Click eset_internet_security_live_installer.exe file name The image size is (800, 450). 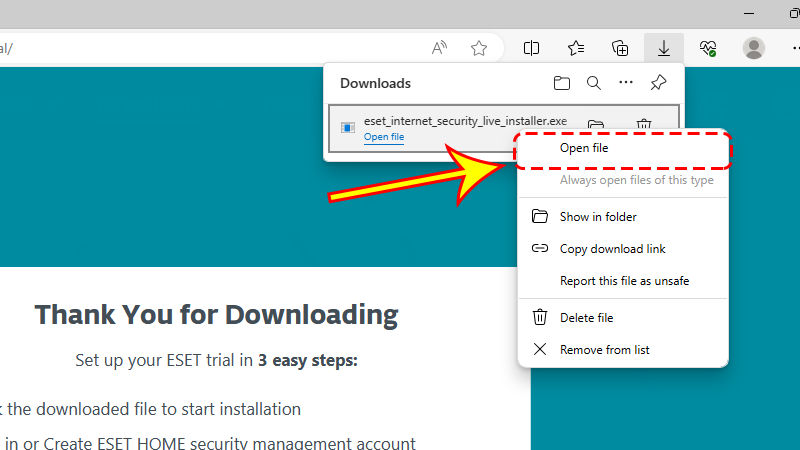point(465,121)
